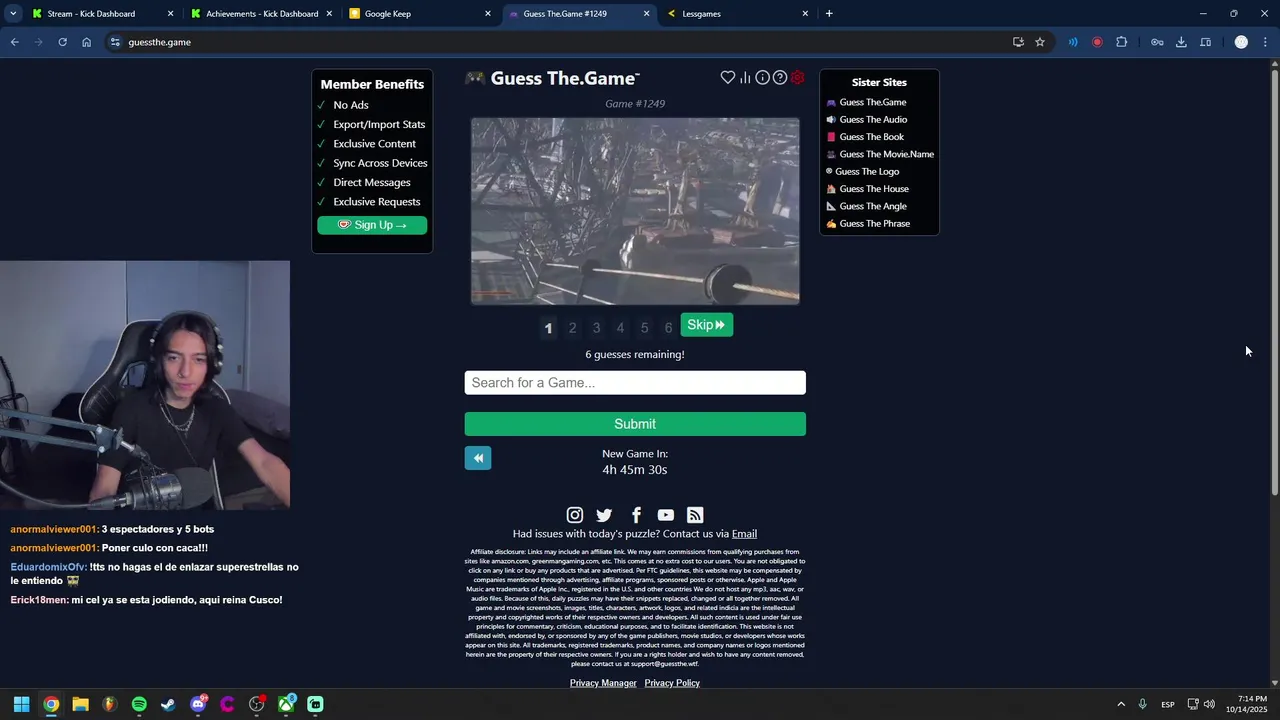Open OBS Studio from the taskbar
The height and width of the screenshot is (720, 1280).
pos(257,704)
